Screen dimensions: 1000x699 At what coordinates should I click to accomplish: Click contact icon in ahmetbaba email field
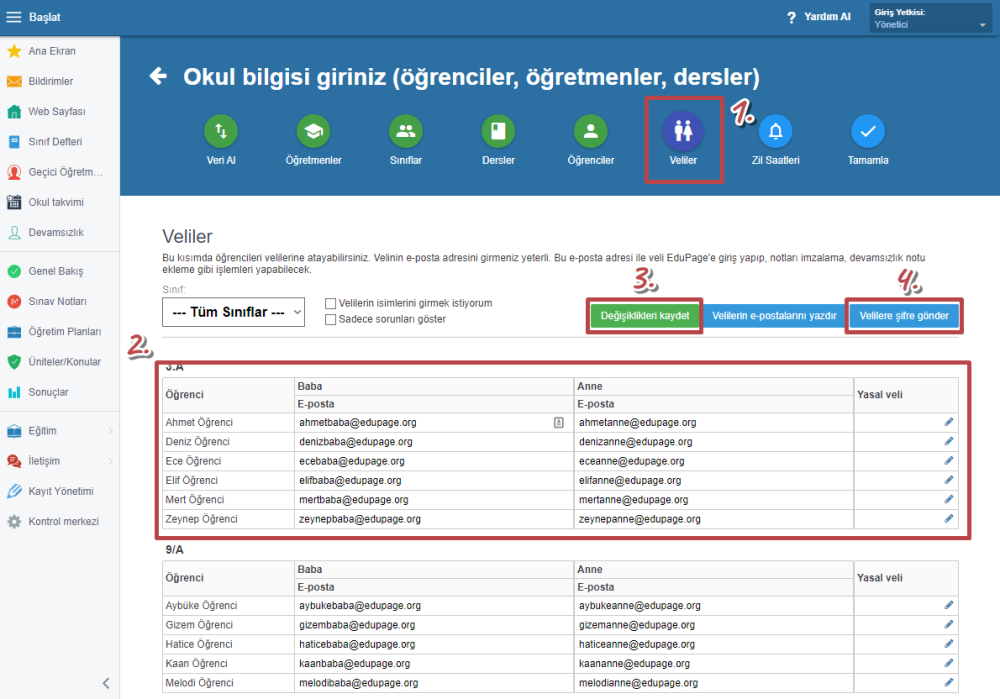pos(559,422)
